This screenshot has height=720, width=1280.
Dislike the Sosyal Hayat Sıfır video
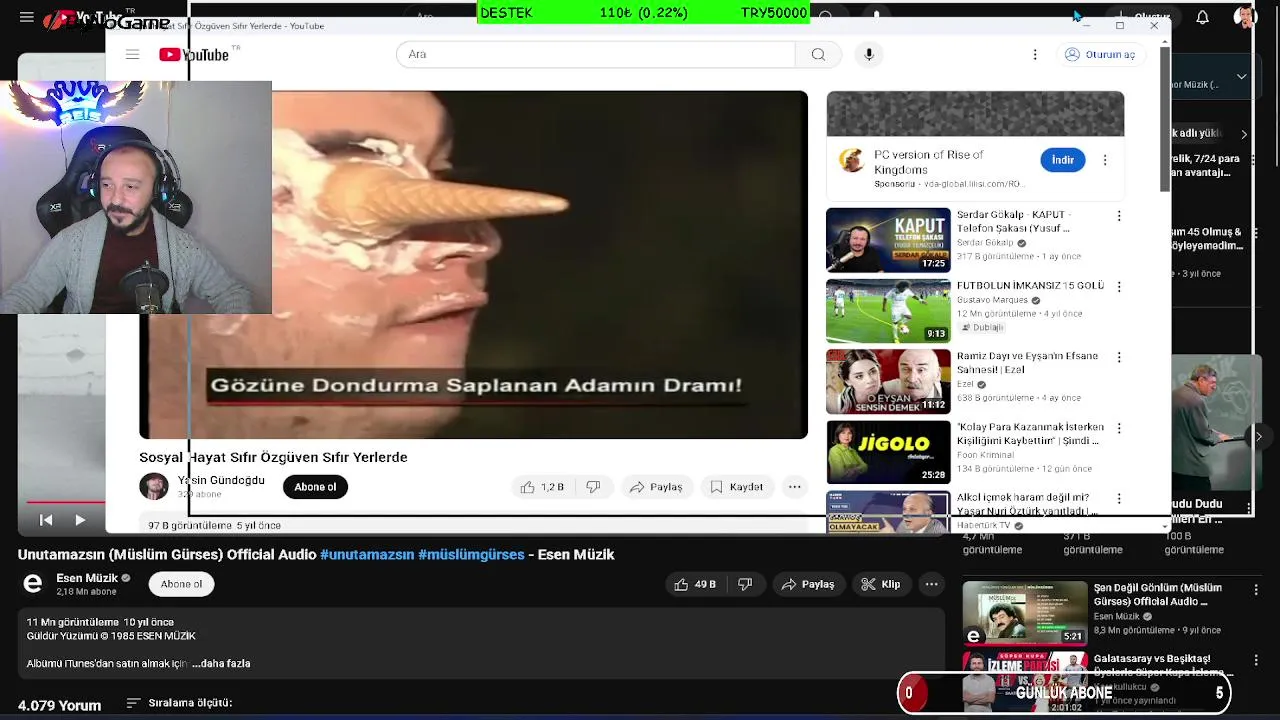pyautogui.click(x=594, y=487)
